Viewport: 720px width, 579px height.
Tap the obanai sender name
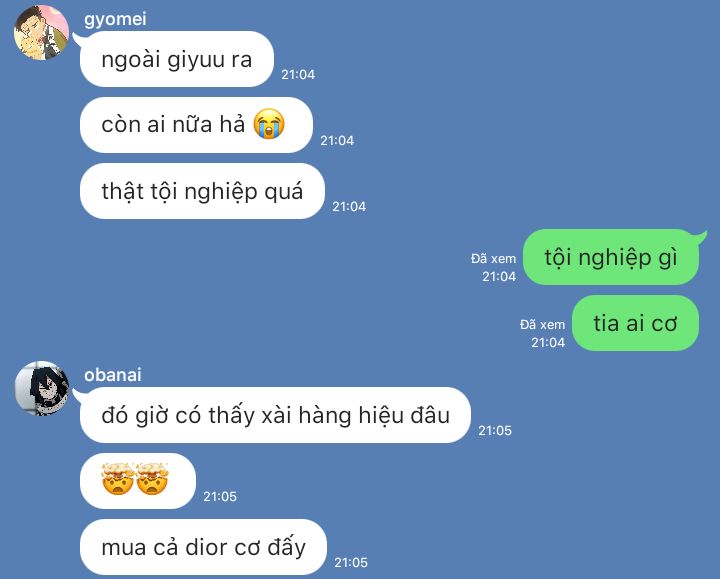click(112, 375)
